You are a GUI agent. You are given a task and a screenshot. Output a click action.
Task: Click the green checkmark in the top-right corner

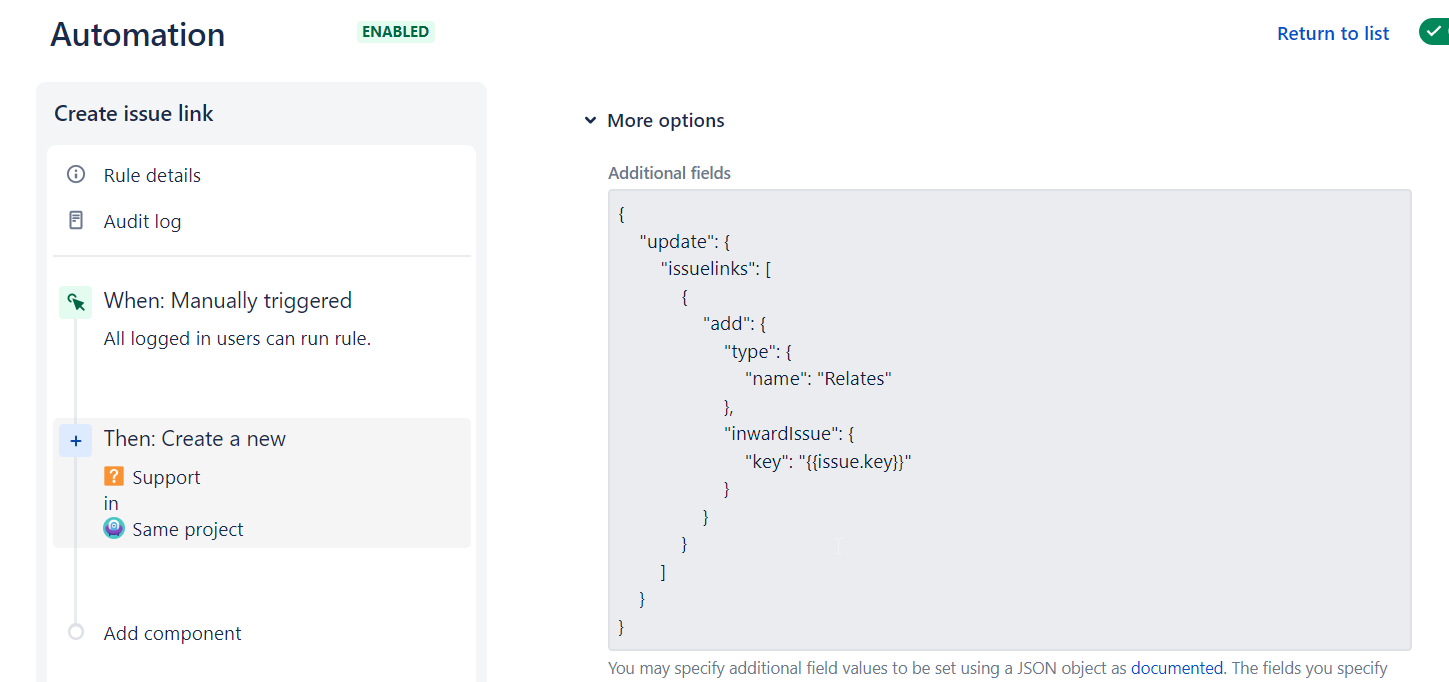1434,31
